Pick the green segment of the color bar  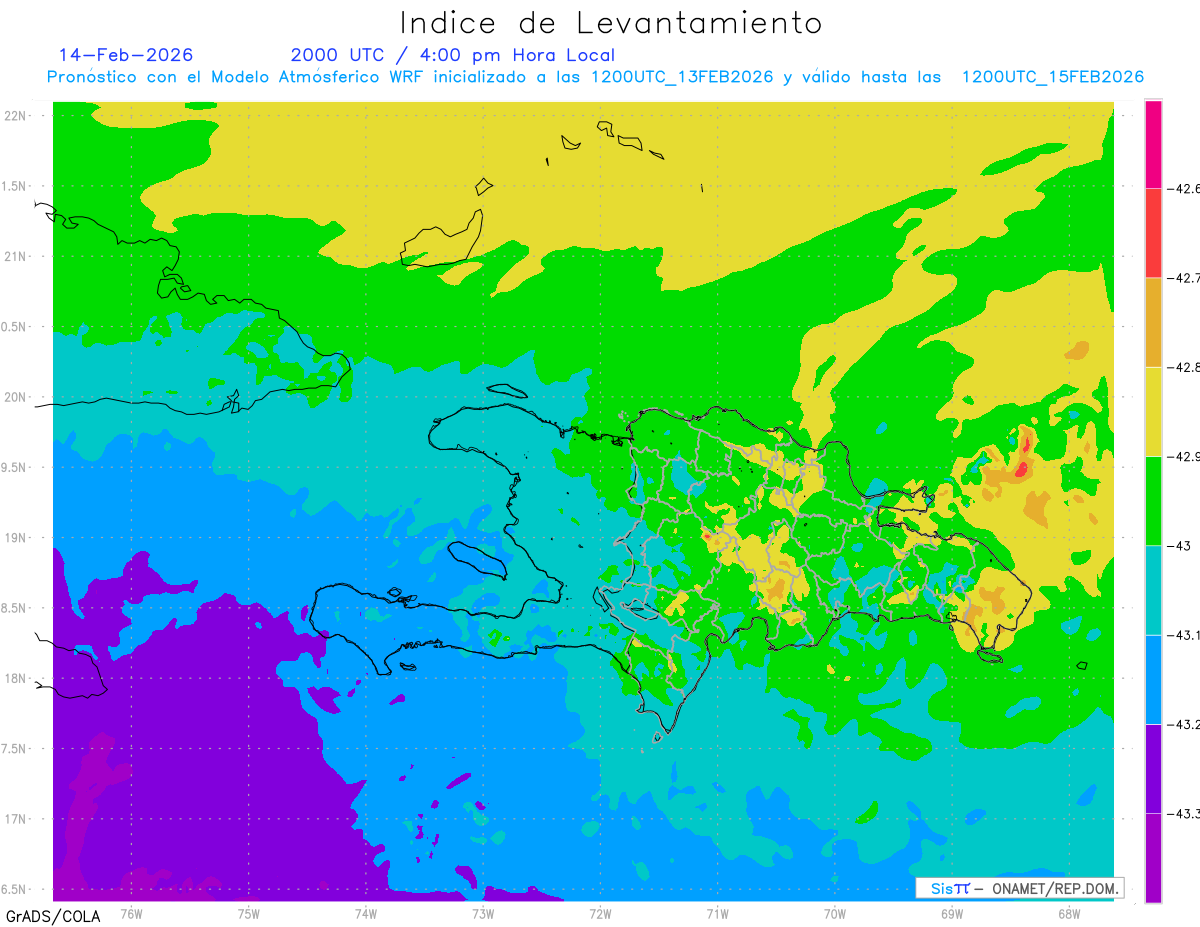click(x=1153, y=500)
